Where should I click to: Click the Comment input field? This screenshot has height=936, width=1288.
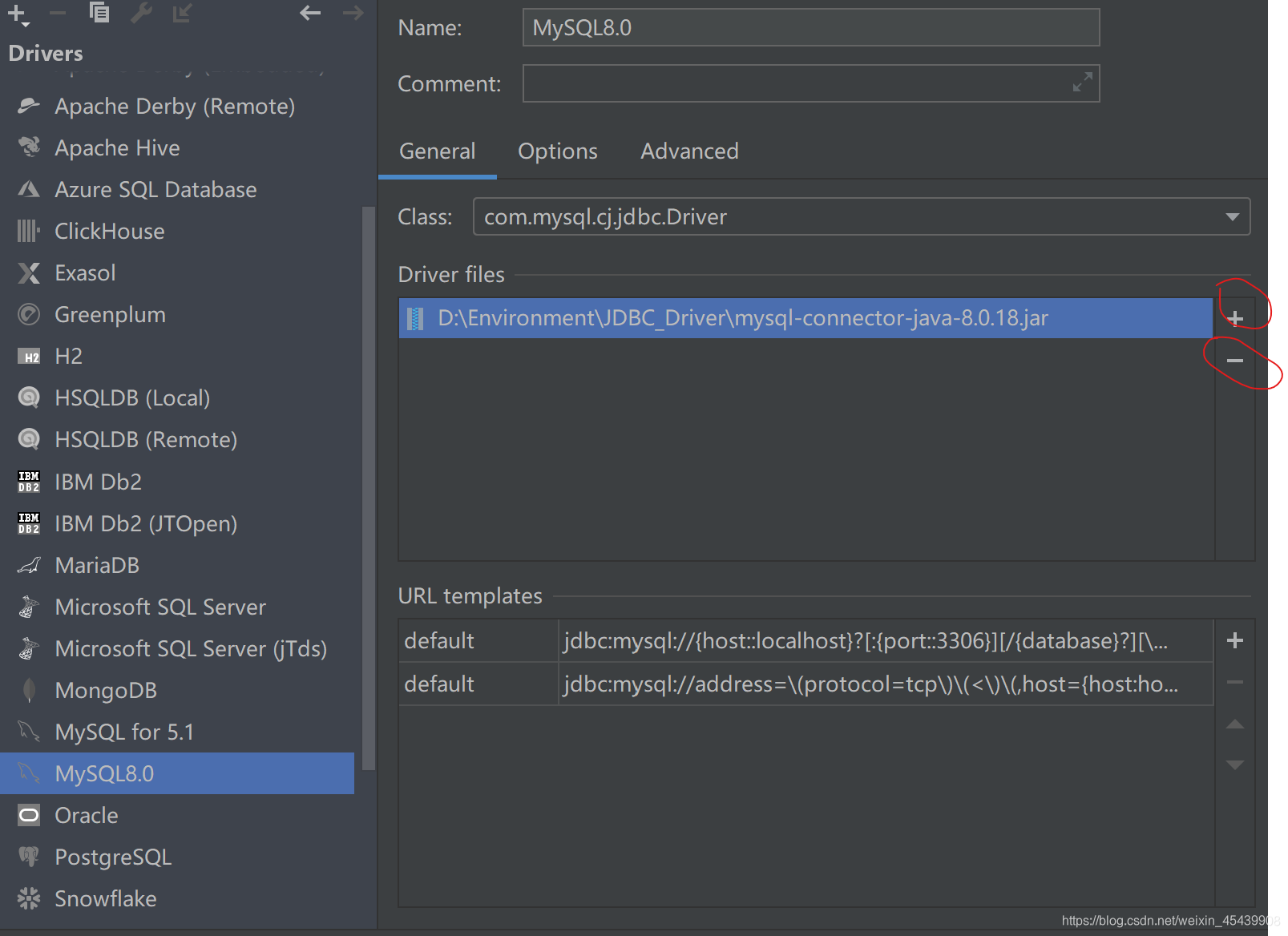tap(811, 83)
